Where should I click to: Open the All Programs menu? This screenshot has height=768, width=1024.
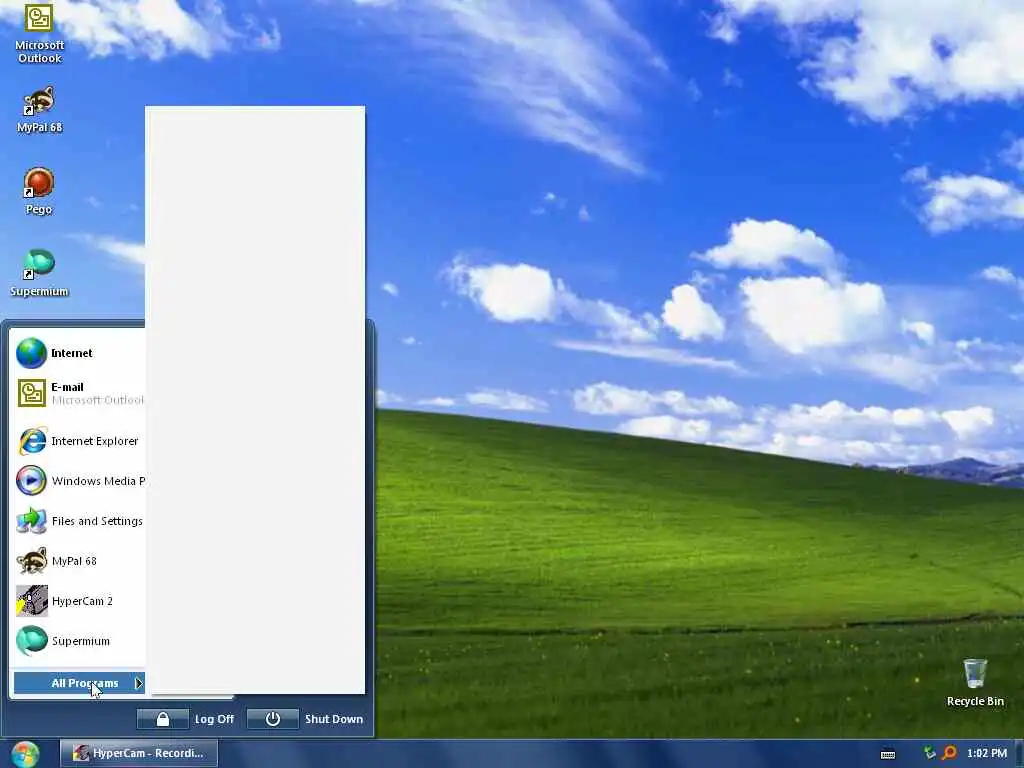(x=79, y=683)
